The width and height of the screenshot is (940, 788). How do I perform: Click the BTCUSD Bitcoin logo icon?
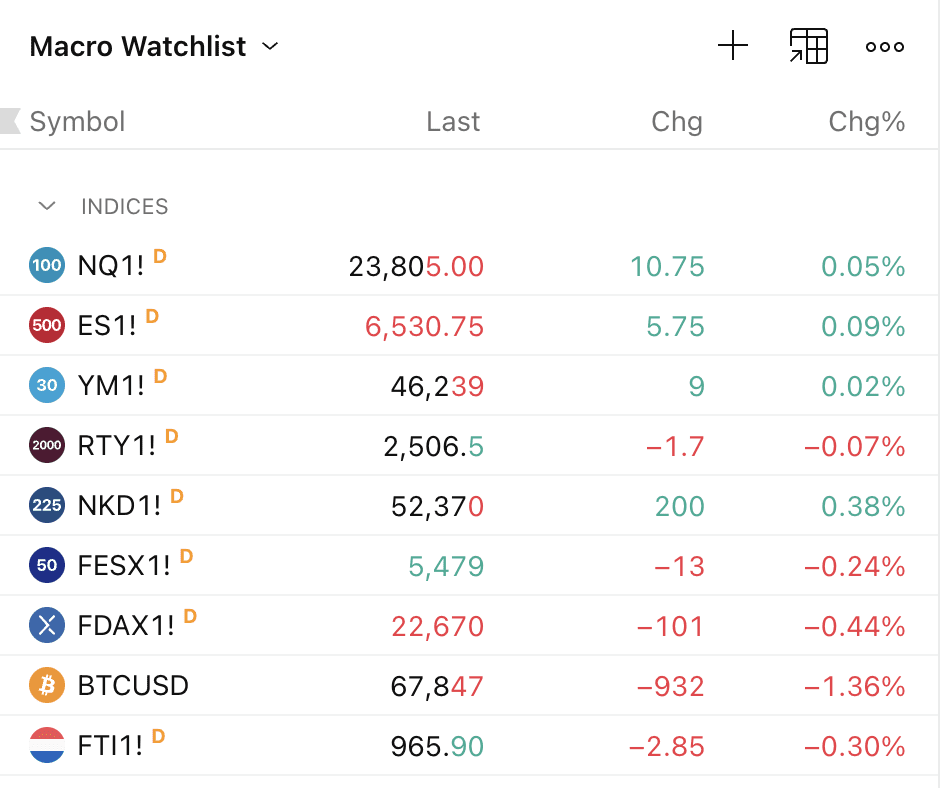47,686
